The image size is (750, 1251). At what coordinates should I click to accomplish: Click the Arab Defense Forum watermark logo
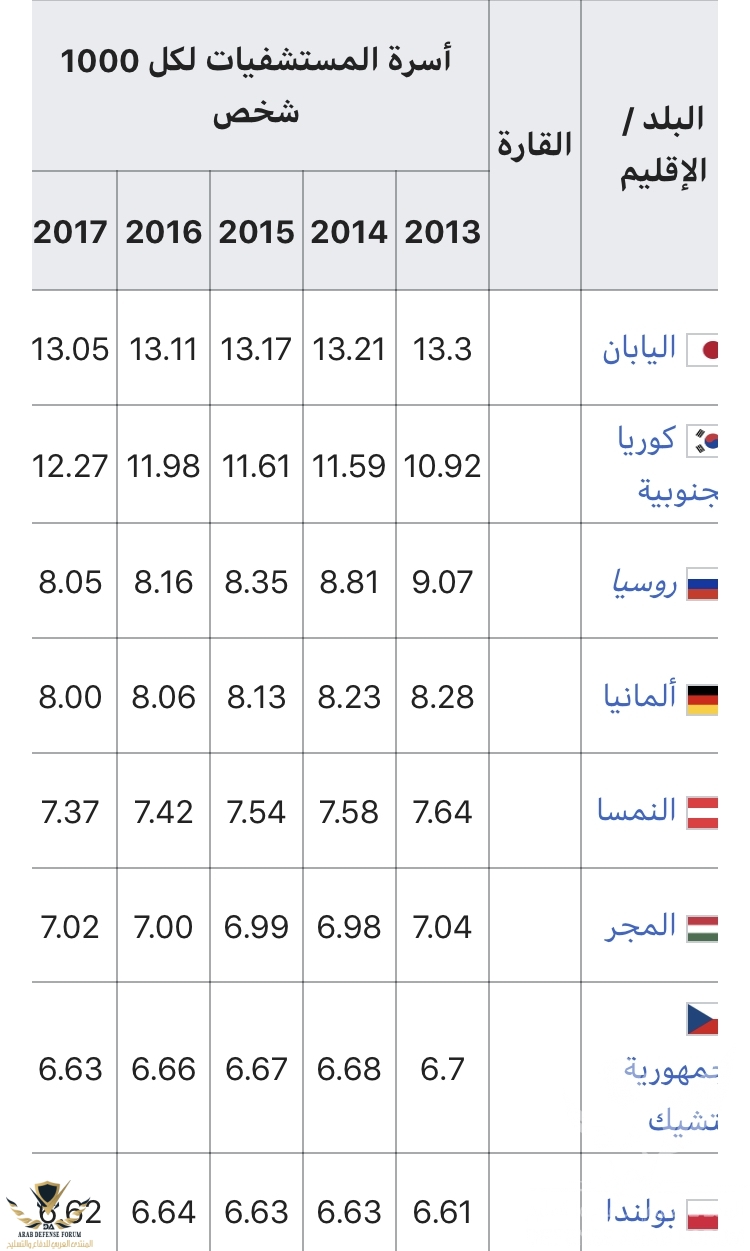pyautogui.click(x=45, y=1211)
